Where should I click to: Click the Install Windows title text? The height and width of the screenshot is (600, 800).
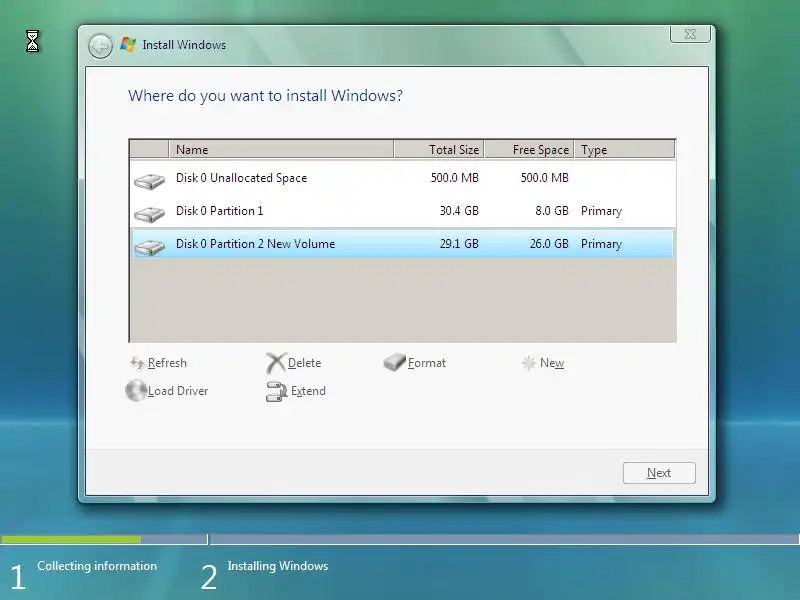pos(184,45)
